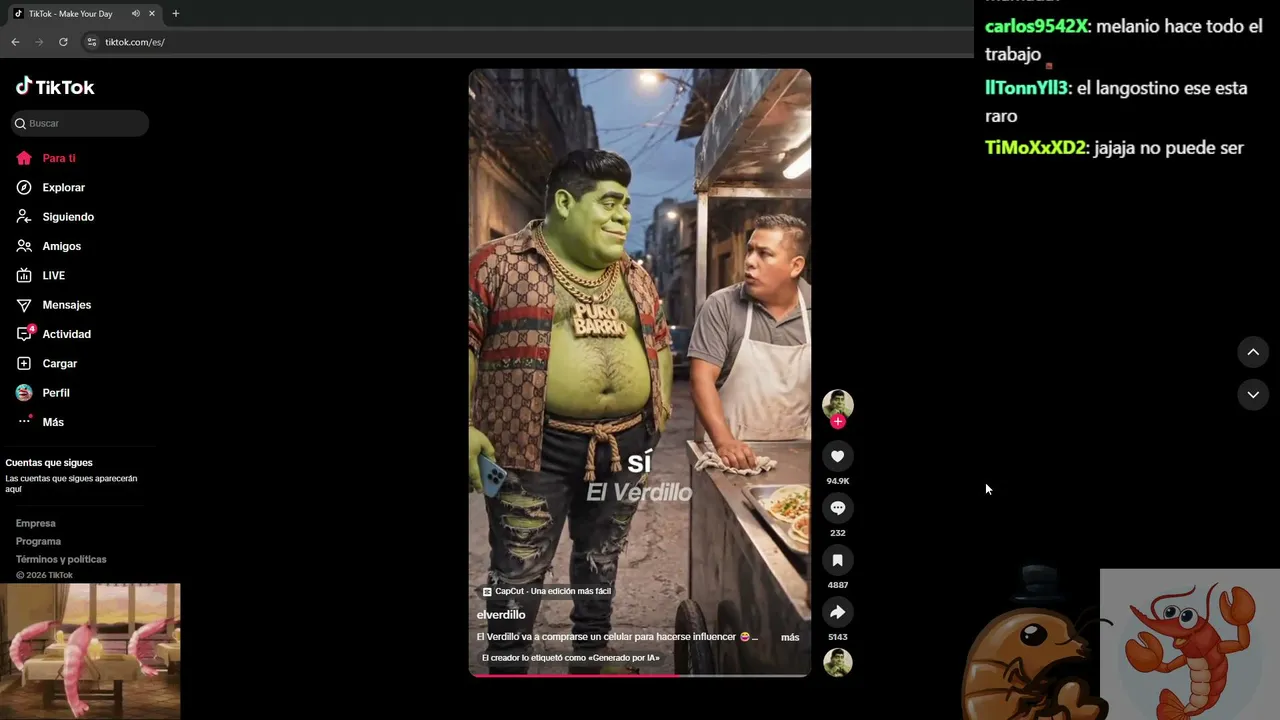Screen dimensions: 1280x720
Task: Like the video with the heart icon
Action: tap(838, 456)
